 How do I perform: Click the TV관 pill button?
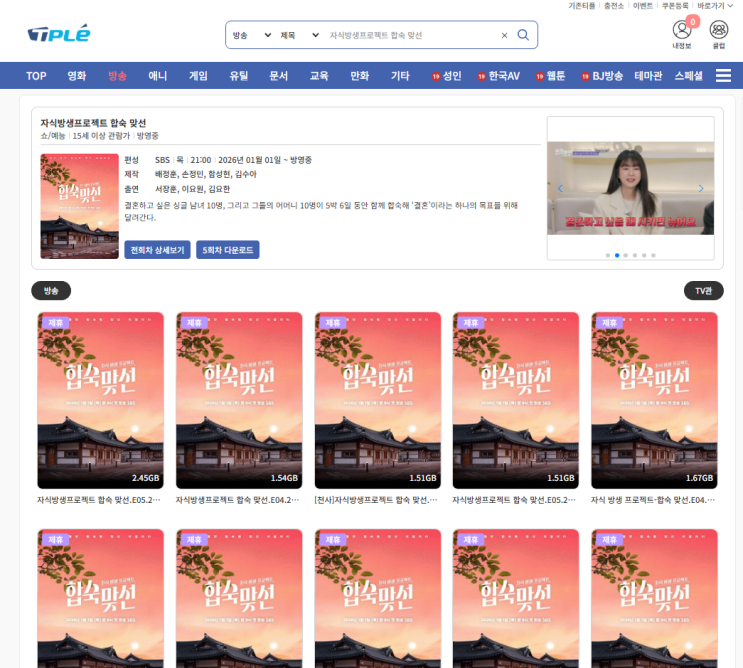704,290
